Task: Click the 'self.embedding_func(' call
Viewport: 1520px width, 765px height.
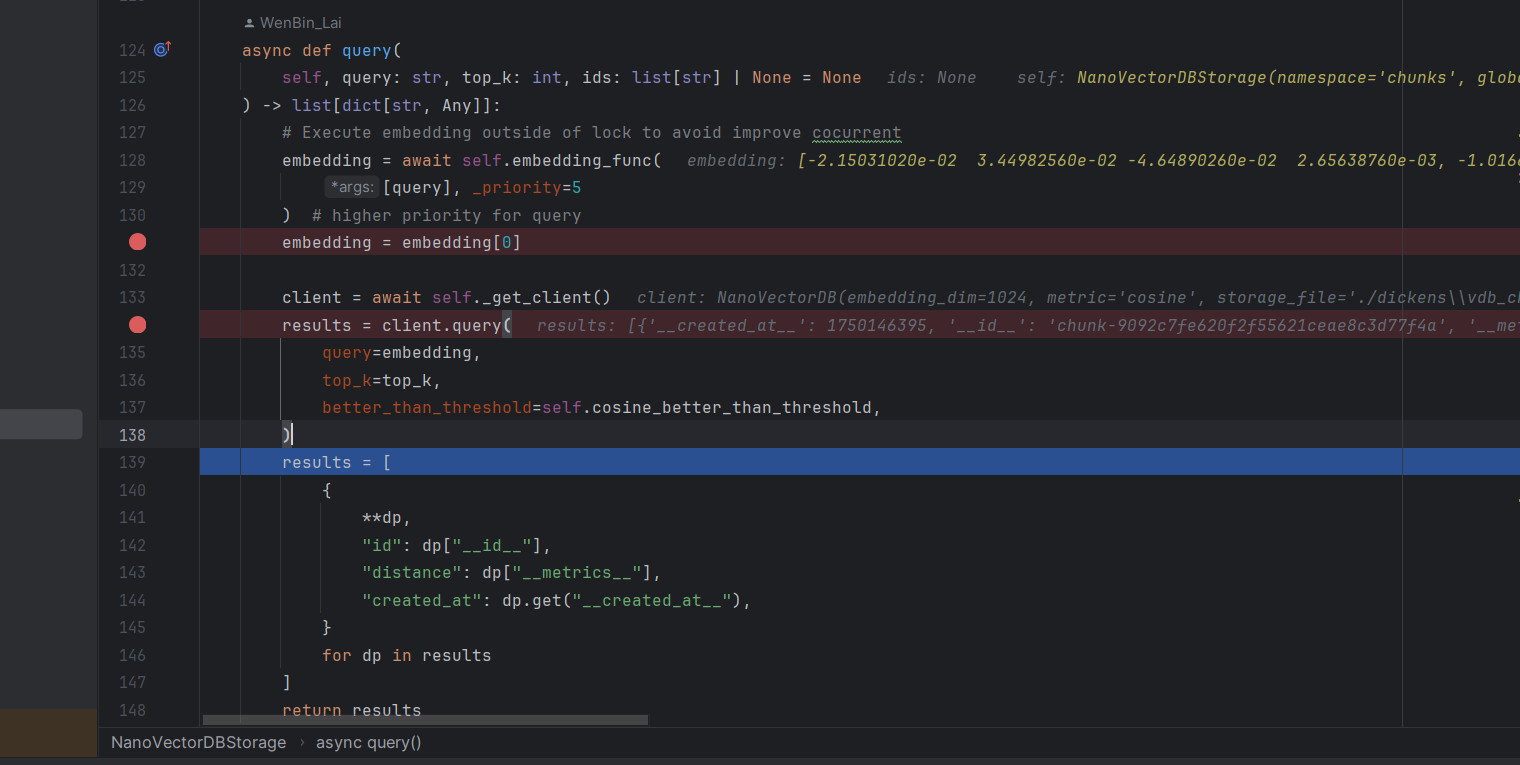Action: [x=561, y=160]
